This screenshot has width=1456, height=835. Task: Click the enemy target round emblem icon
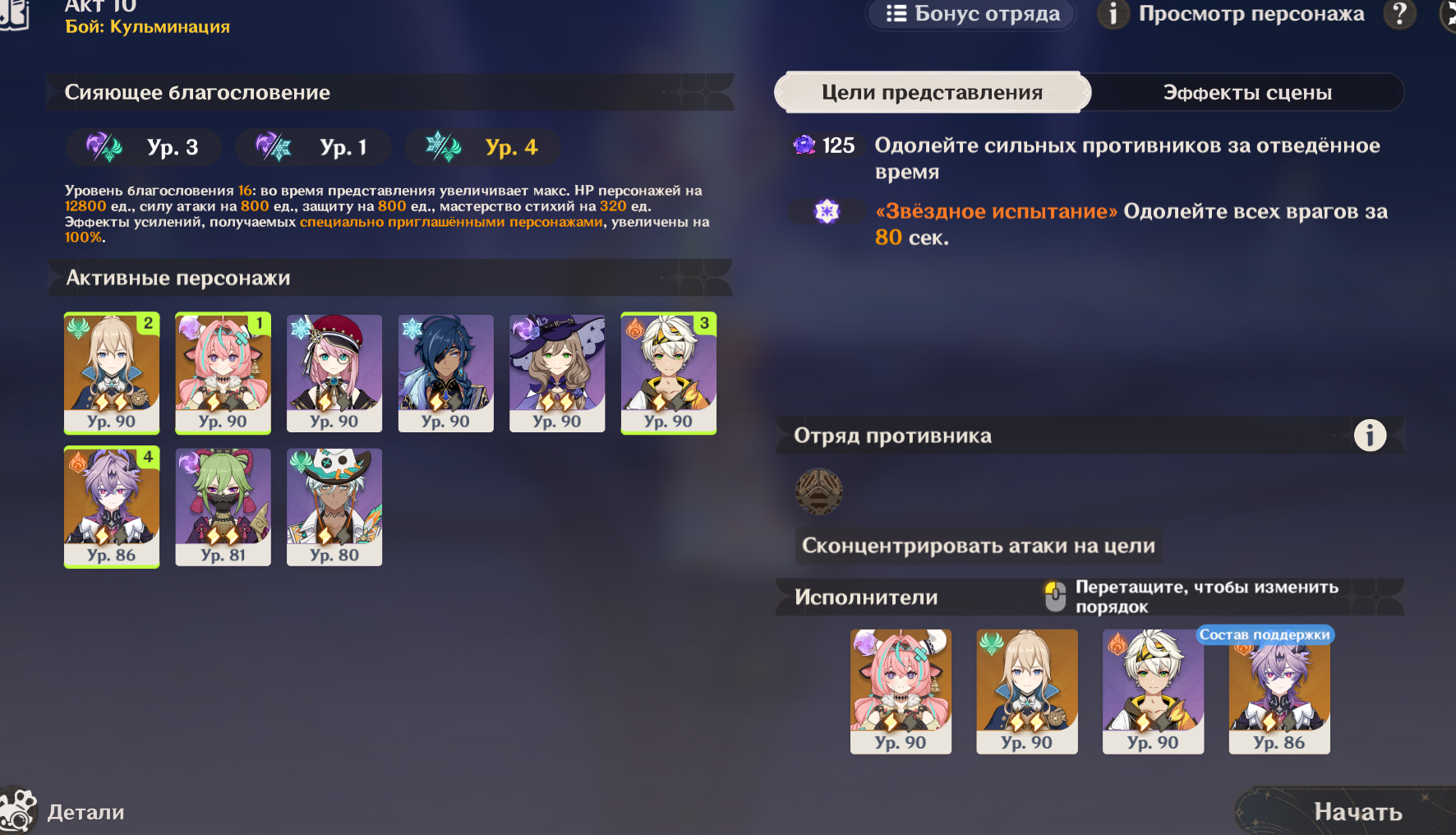coord(819,491)
